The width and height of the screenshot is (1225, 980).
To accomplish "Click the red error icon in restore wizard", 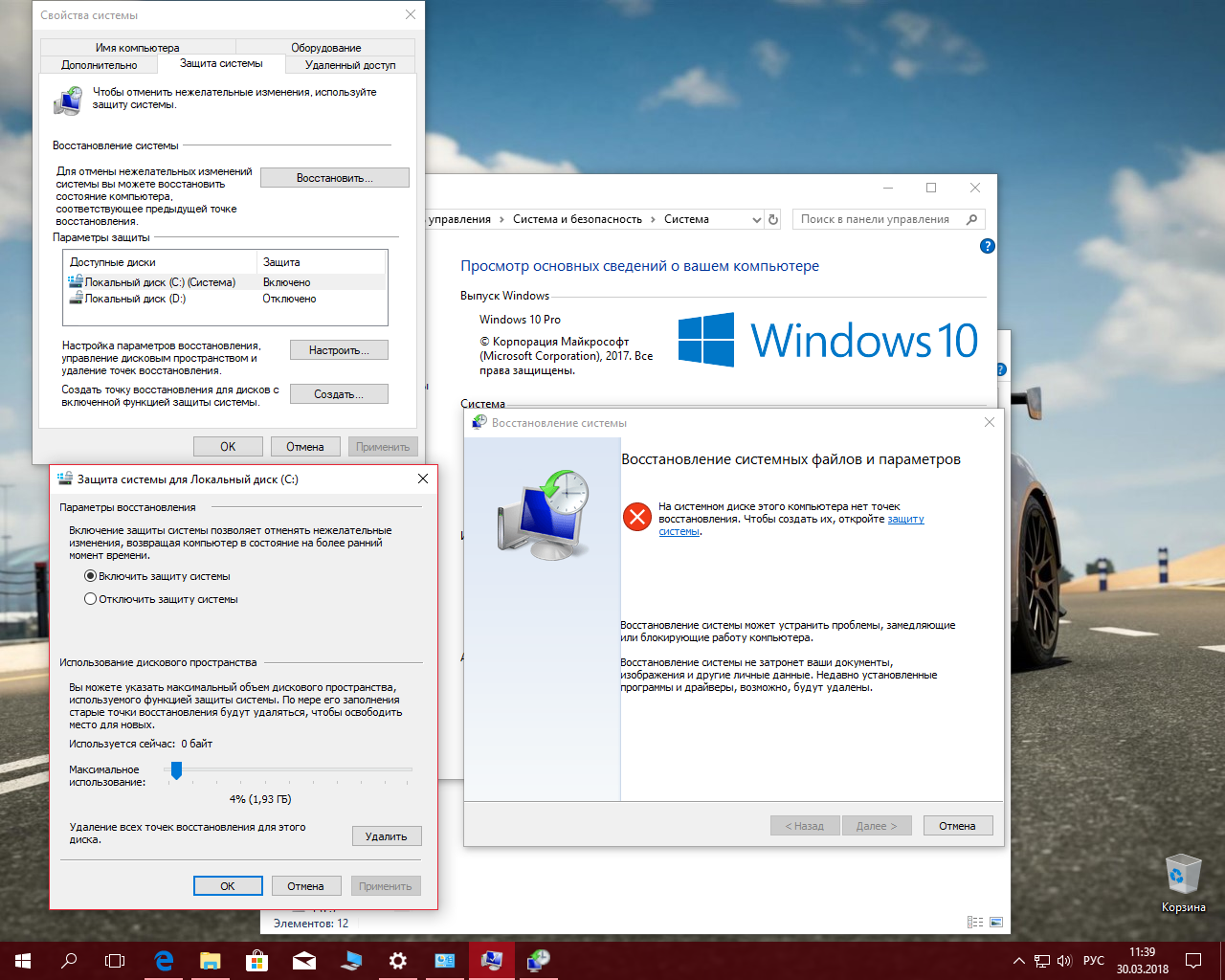I will (x=636, y=517).
